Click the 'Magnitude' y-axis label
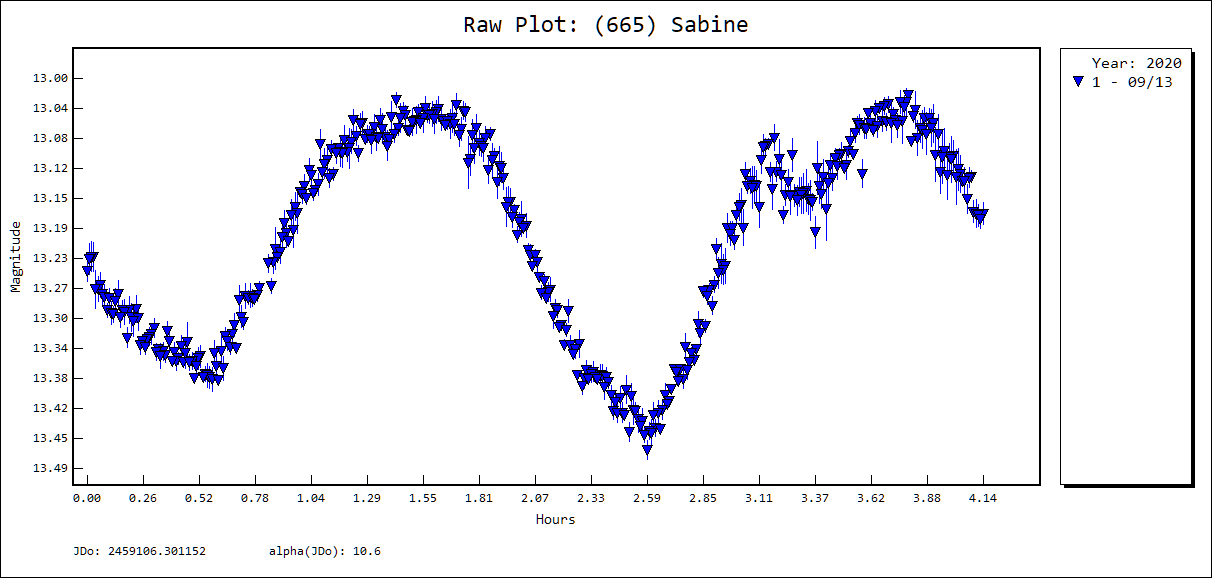Image resolution: width=1212 pixels, height=578 pixels. pos(16,258)
